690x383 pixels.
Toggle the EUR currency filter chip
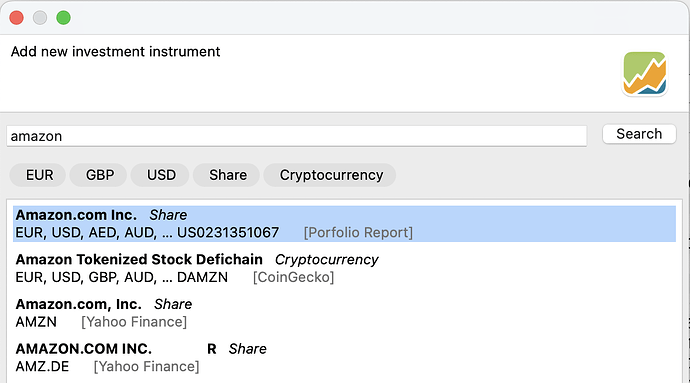38,175
